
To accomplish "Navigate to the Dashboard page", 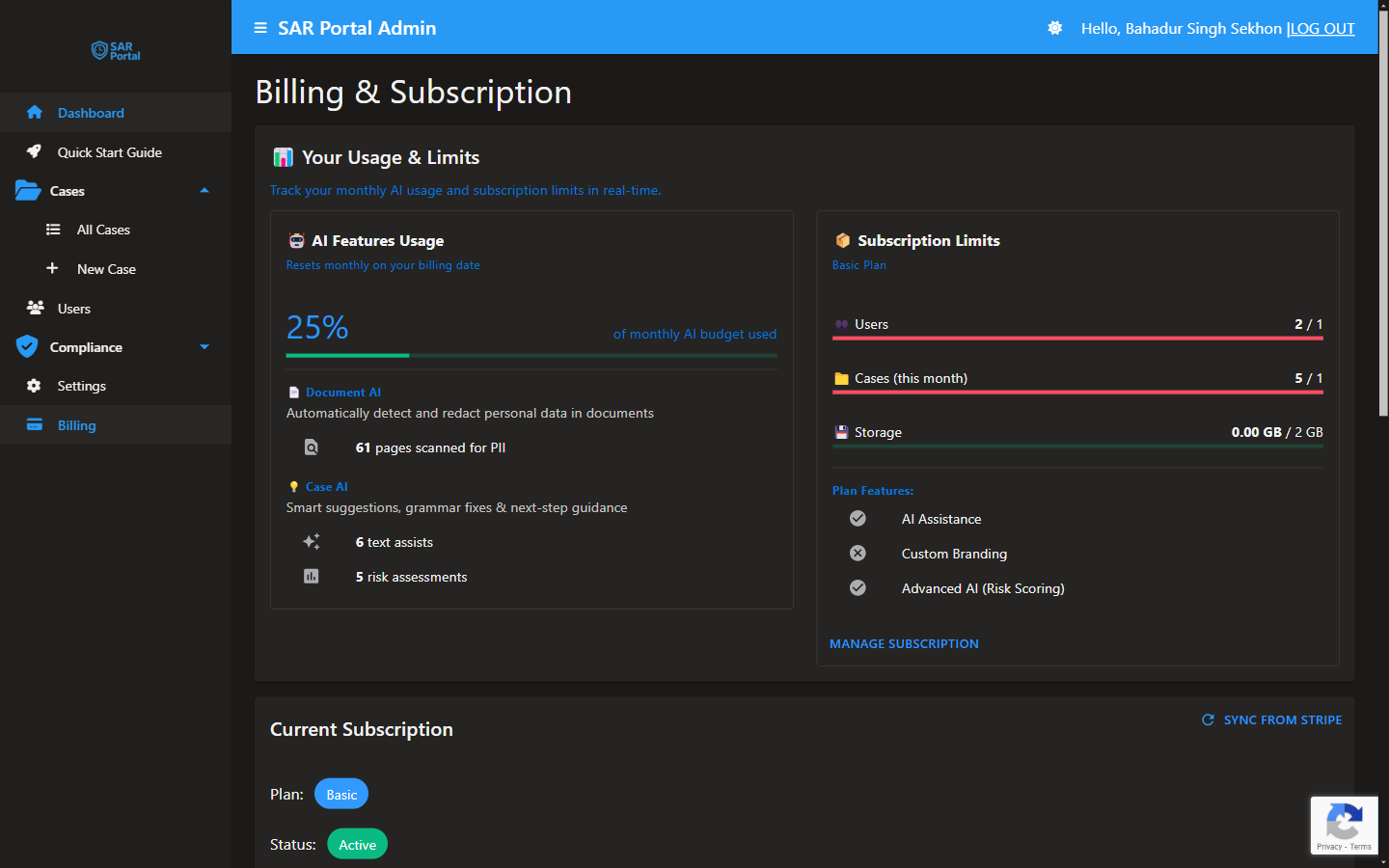I will [91, 113].
